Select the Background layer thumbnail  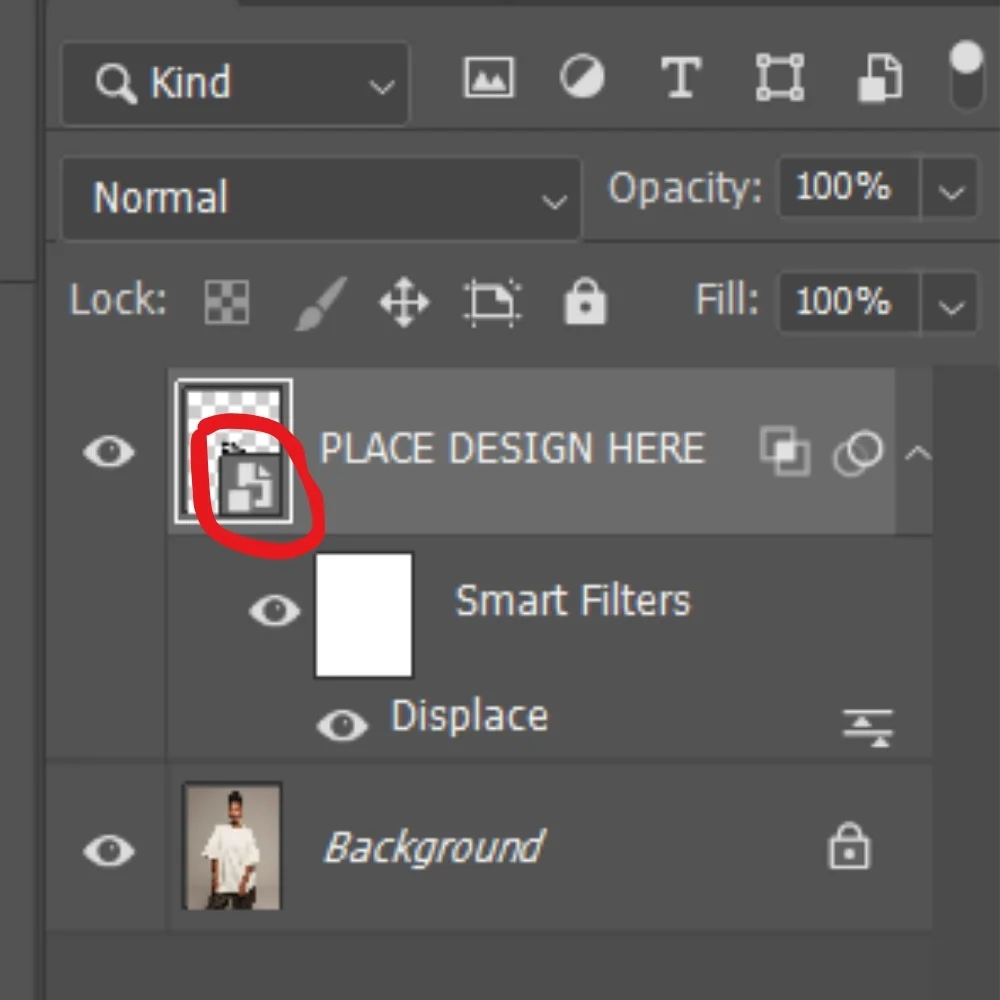click(x=232, y=846)
